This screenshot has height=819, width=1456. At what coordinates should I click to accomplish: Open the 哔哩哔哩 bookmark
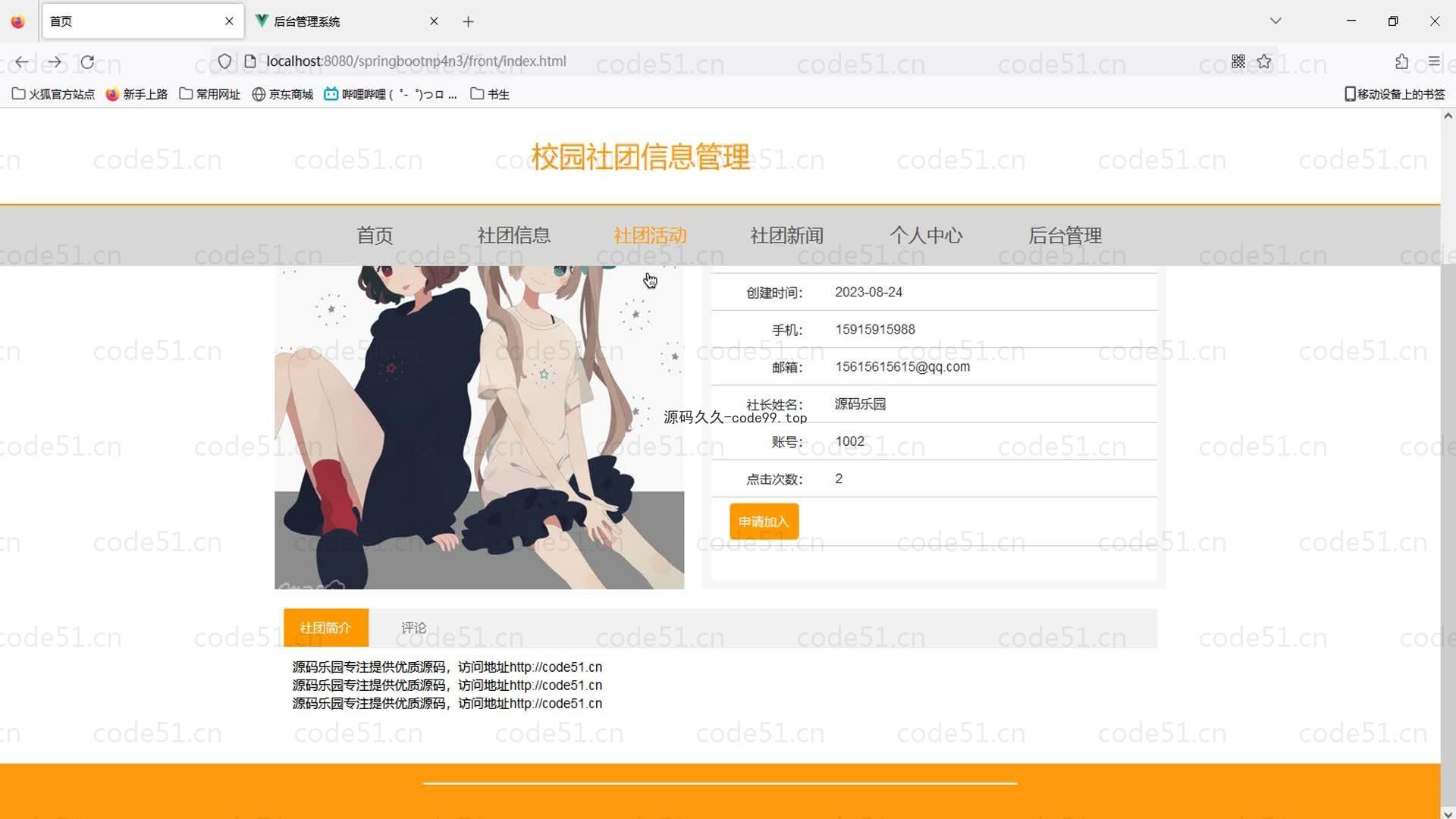(x=391, y=94)
